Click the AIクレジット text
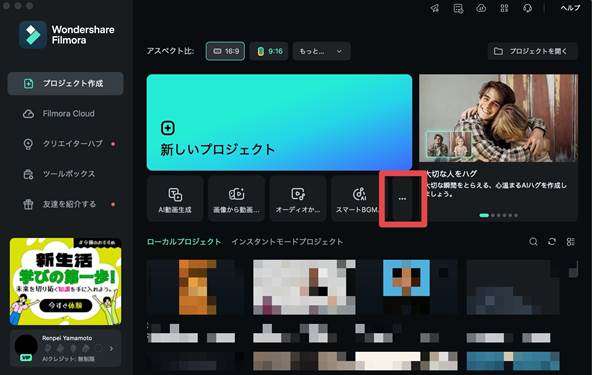 pos(68,359)
